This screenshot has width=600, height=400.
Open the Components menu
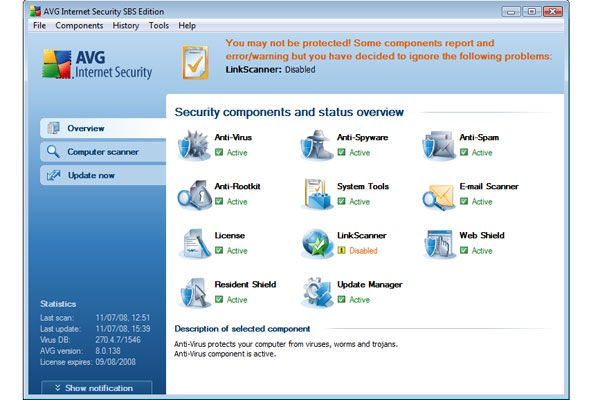(x=79, y=26)
